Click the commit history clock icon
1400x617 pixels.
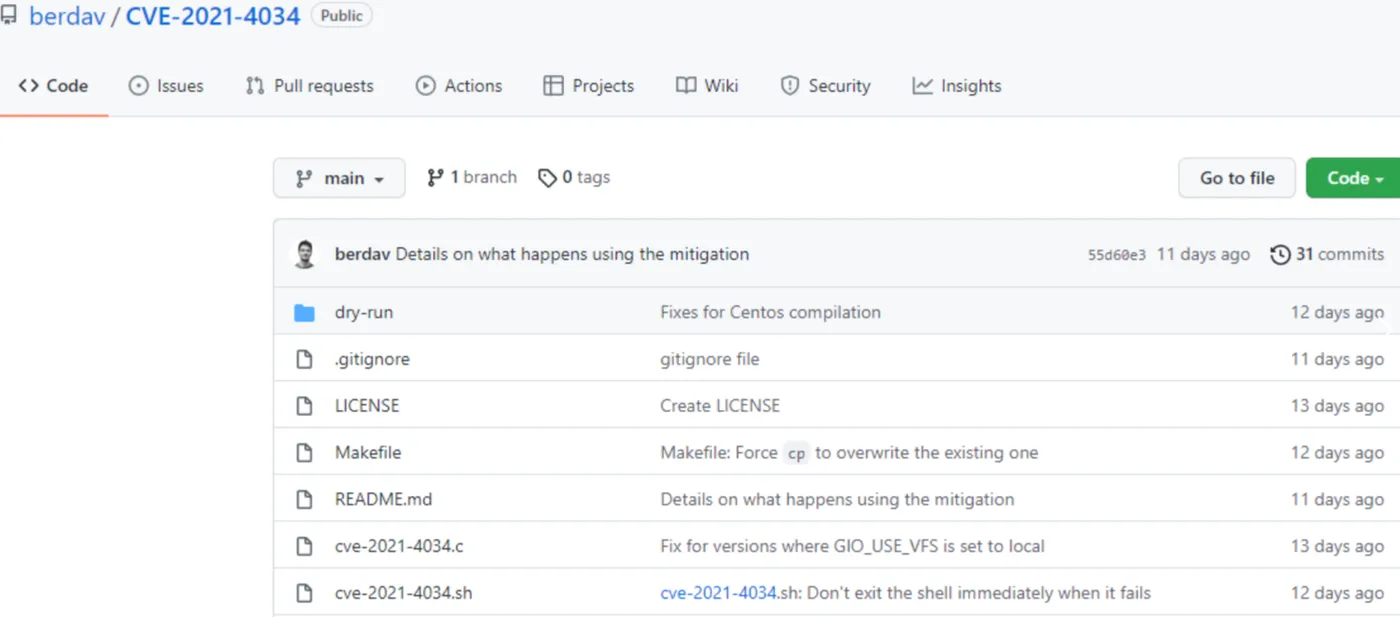pos(1280,255)
